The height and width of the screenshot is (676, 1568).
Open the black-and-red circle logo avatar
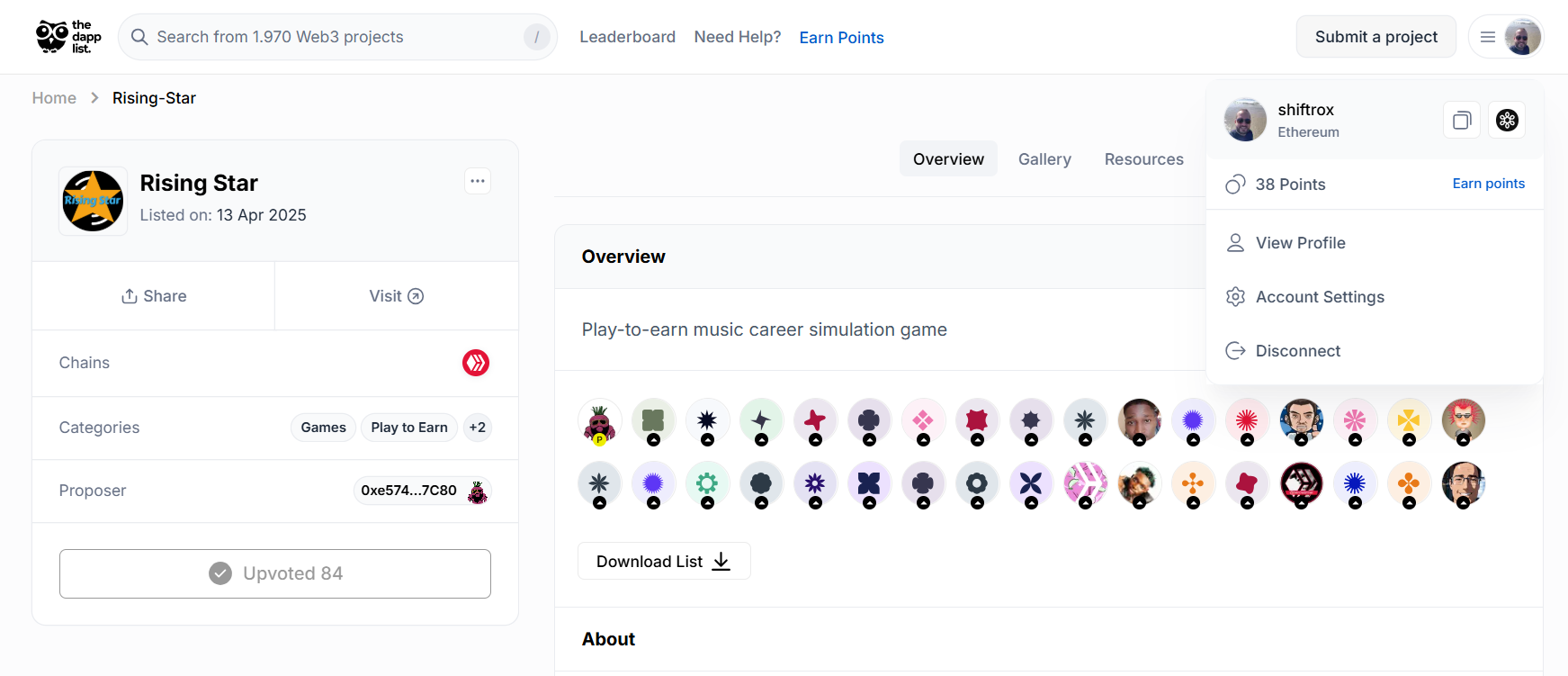[x=1301, y=484]
